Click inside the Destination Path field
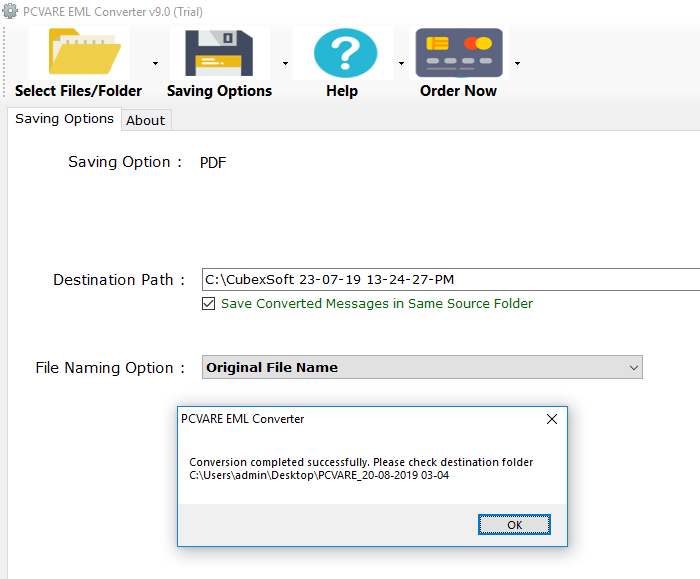 451,279
